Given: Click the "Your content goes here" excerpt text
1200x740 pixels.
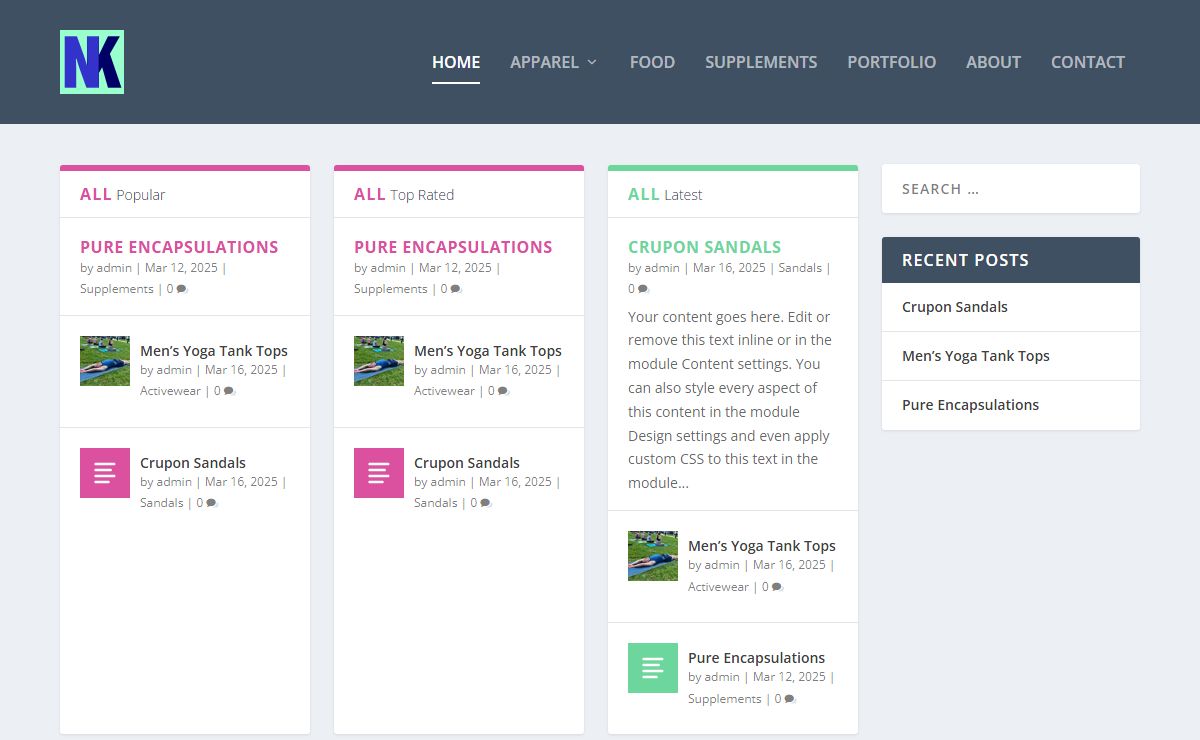Looking at the screenshot, I should pos(730,400).
